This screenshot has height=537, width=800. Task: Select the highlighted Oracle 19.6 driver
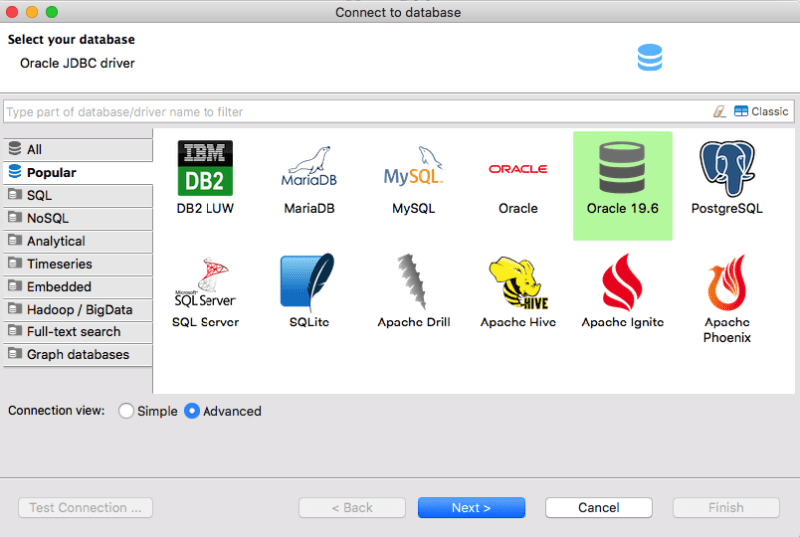coord(622,186)
